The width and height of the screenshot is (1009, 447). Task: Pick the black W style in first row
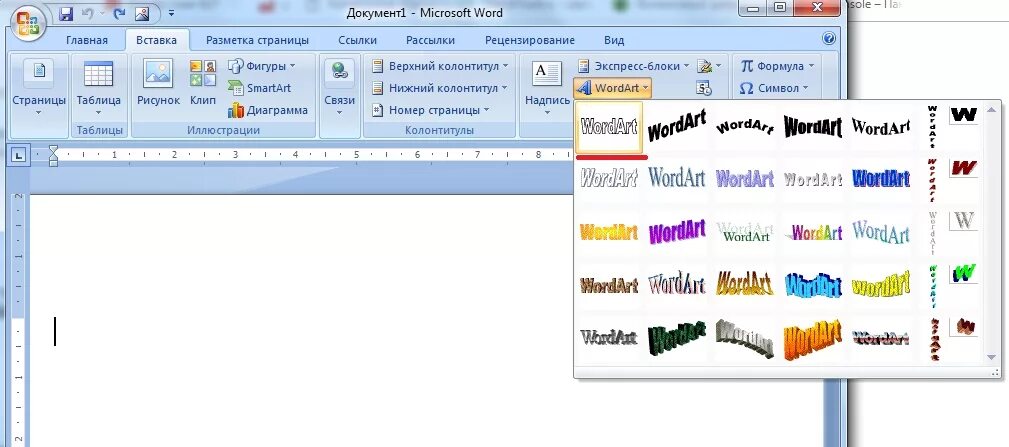(963, 115)
